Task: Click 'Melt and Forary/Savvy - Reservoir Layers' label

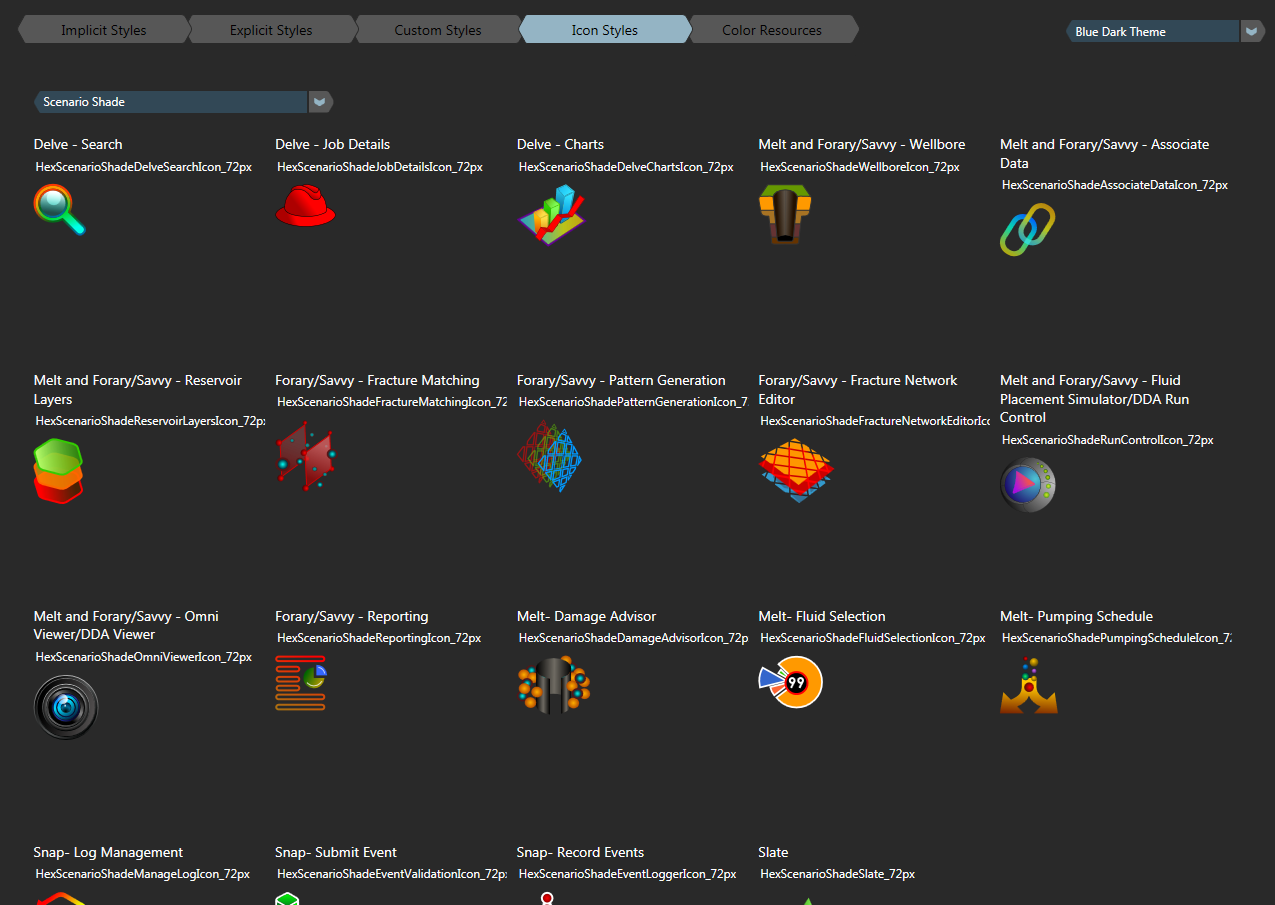Action: click(138, 390)
